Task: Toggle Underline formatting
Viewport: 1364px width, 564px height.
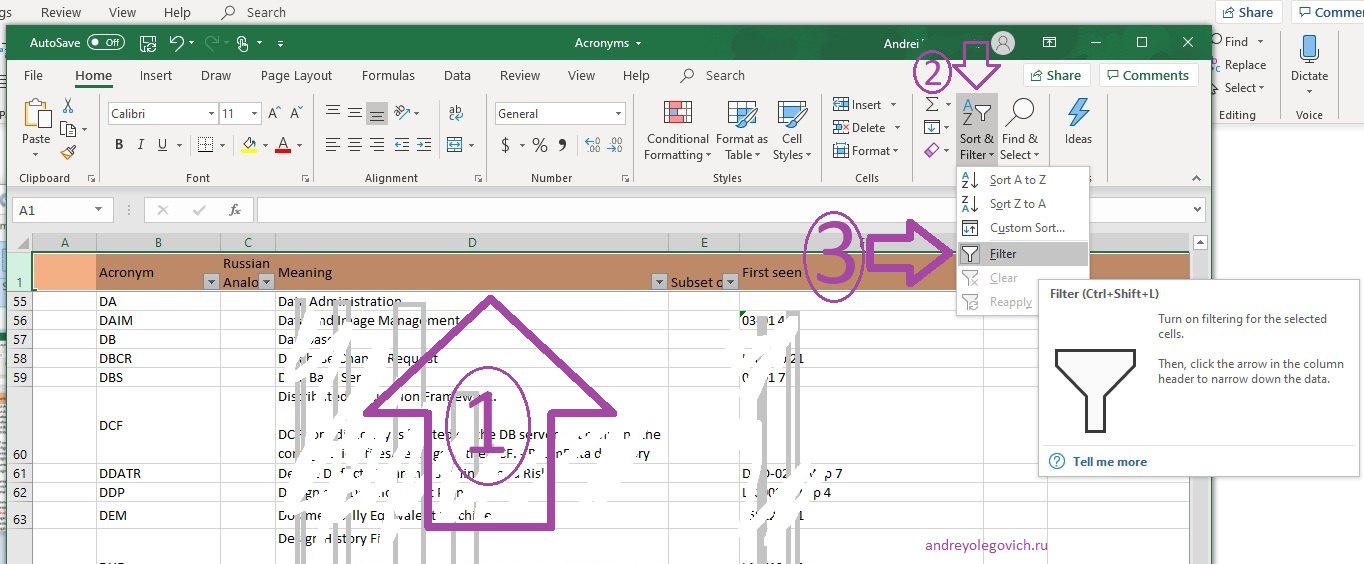Action: click(164, 144)
